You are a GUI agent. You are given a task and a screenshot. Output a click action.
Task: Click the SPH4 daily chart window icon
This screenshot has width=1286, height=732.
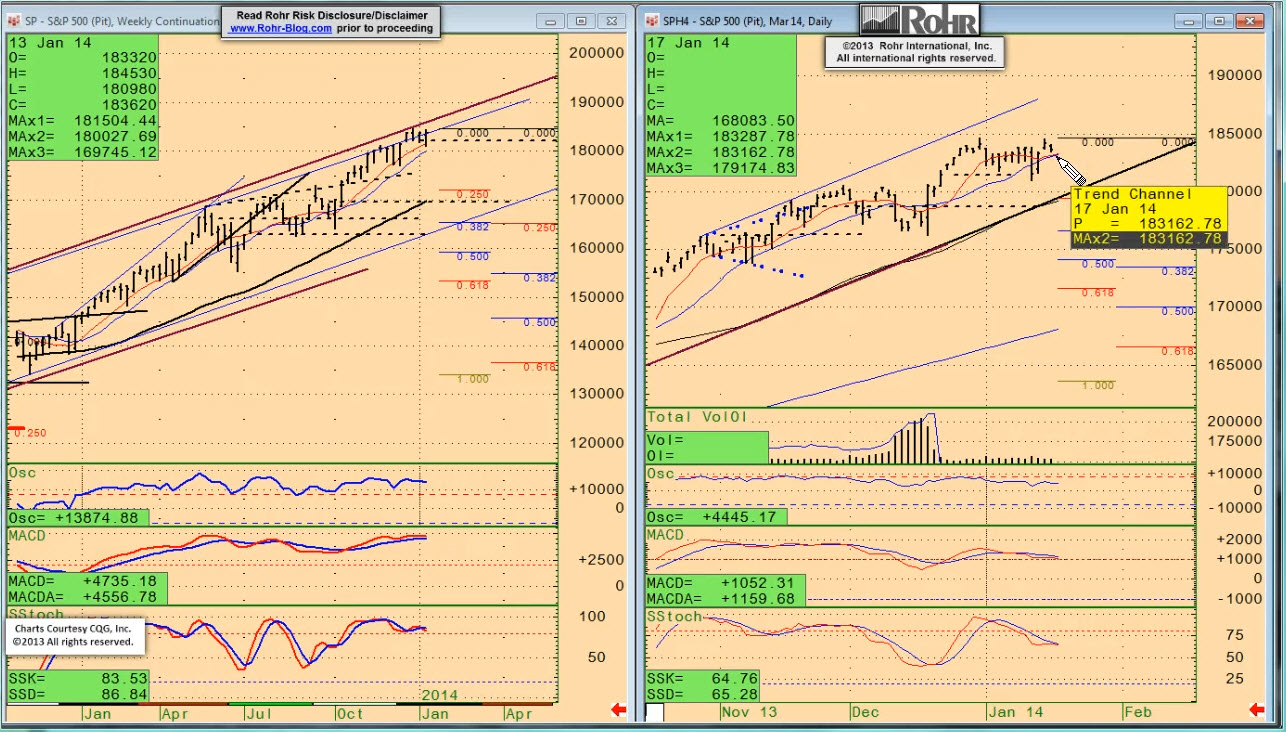tap(651, 21)
